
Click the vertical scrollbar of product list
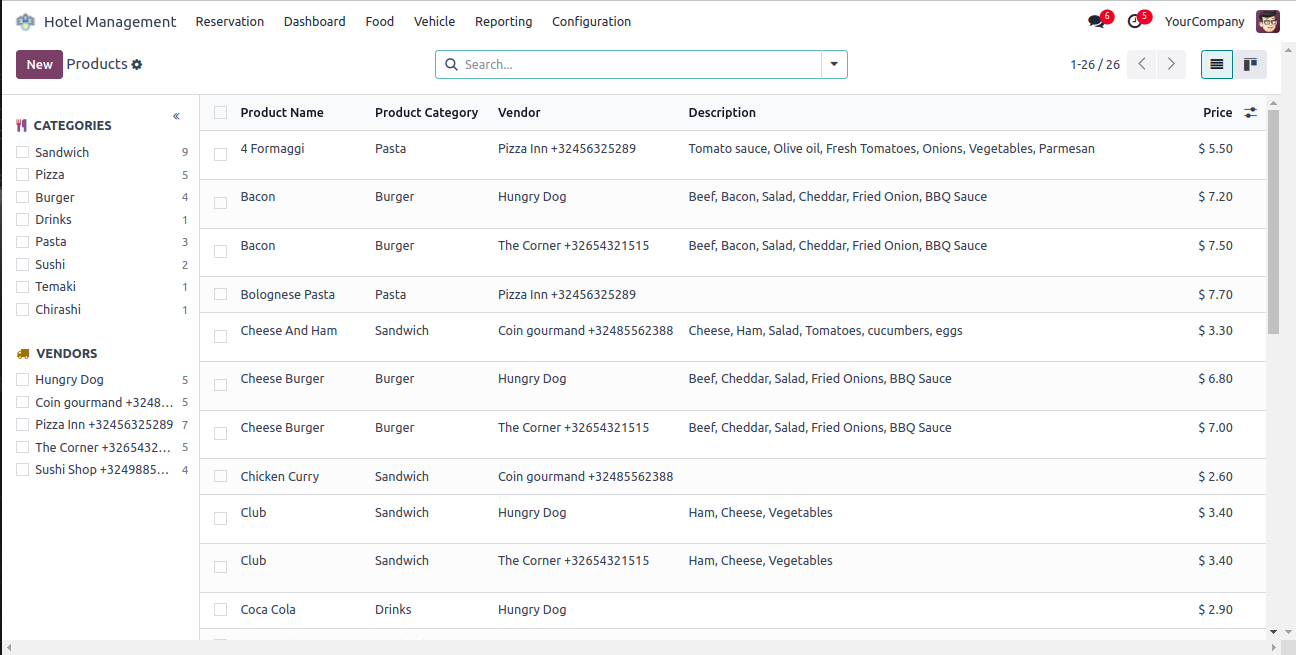[1273, 220]
